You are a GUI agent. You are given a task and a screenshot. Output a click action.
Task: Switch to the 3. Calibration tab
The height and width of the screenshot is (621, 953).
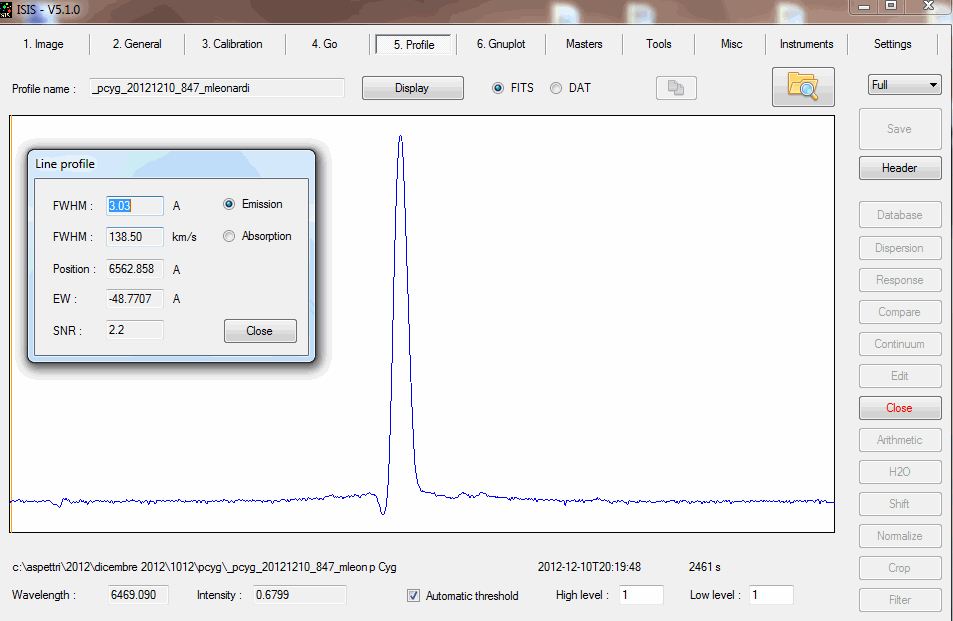coord(232,44)
